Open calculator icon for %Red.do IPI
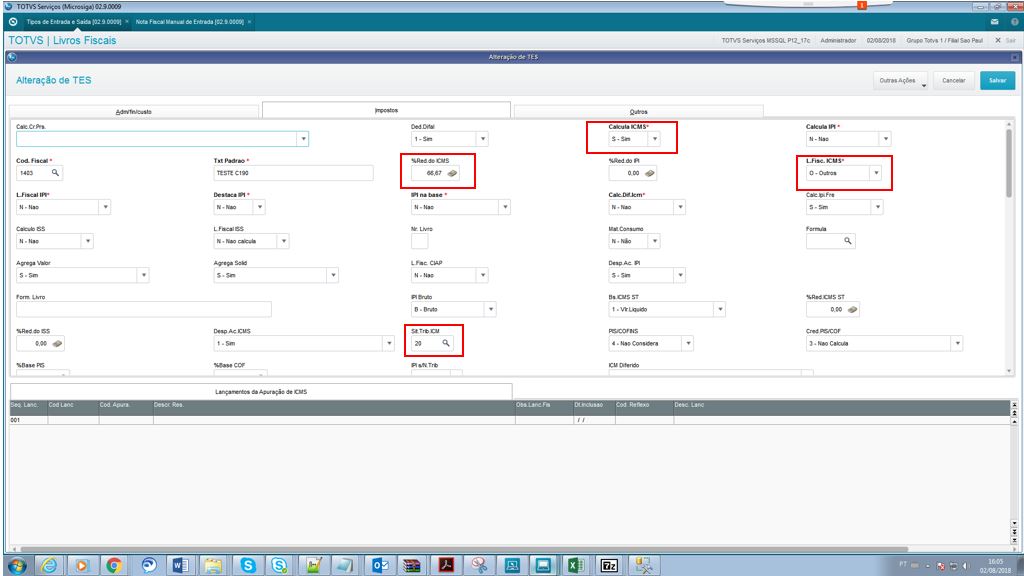The height and width of the screenshot is (576, 1024). tap(649, 173)
